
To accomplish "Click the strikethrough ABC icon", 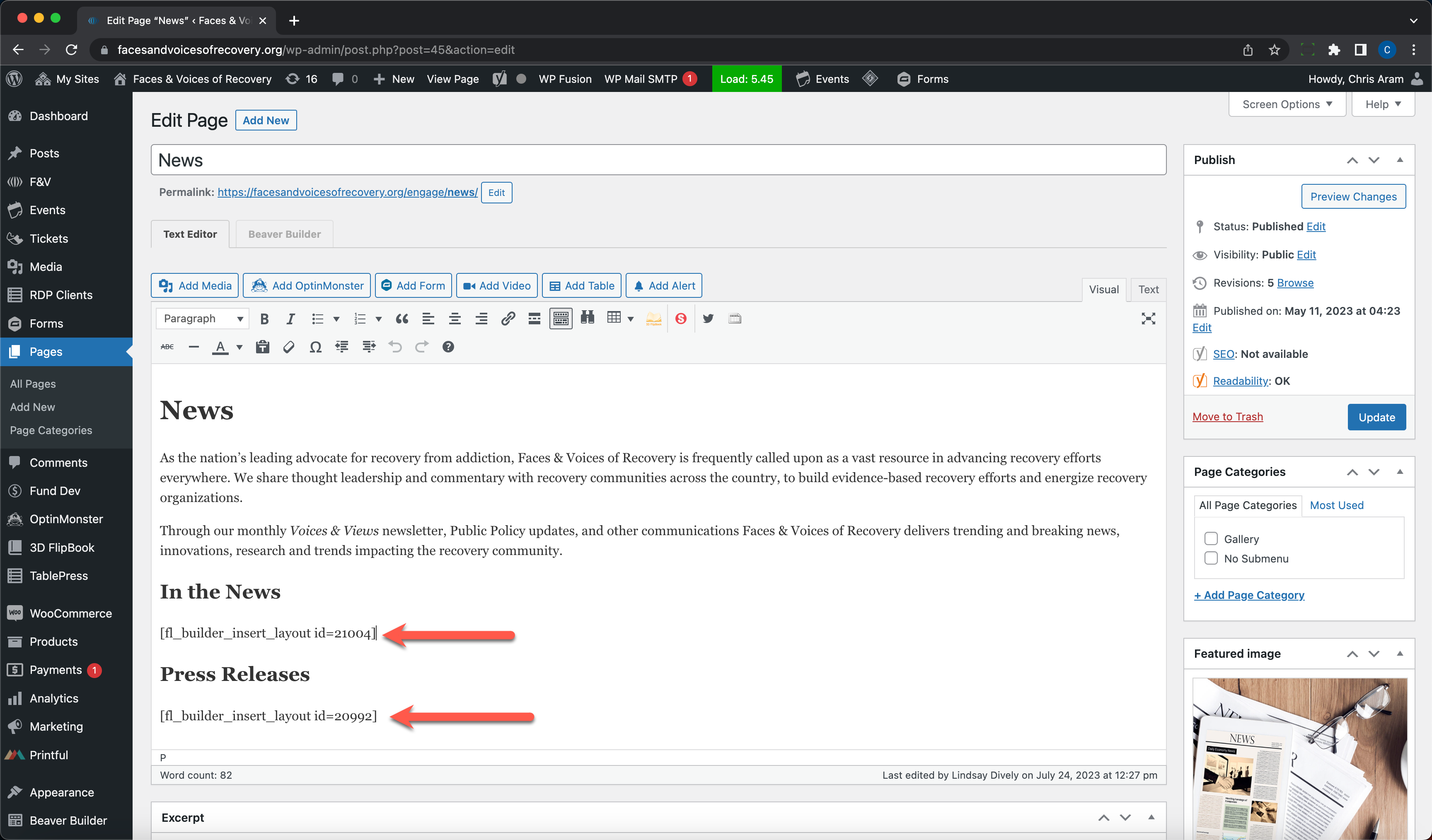I will tap(167, 347).
